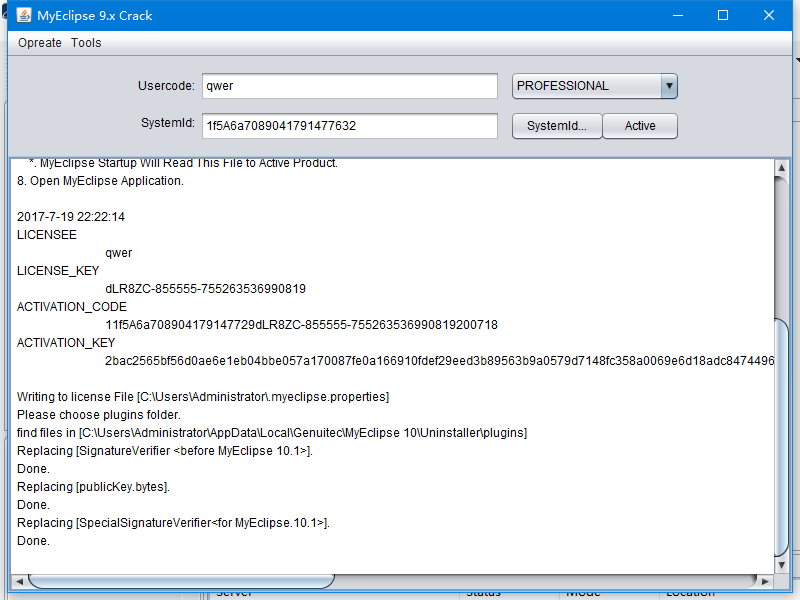Click the vertical scrollbar down arrow
Screen dimensions: 800x600
[781, 565]
